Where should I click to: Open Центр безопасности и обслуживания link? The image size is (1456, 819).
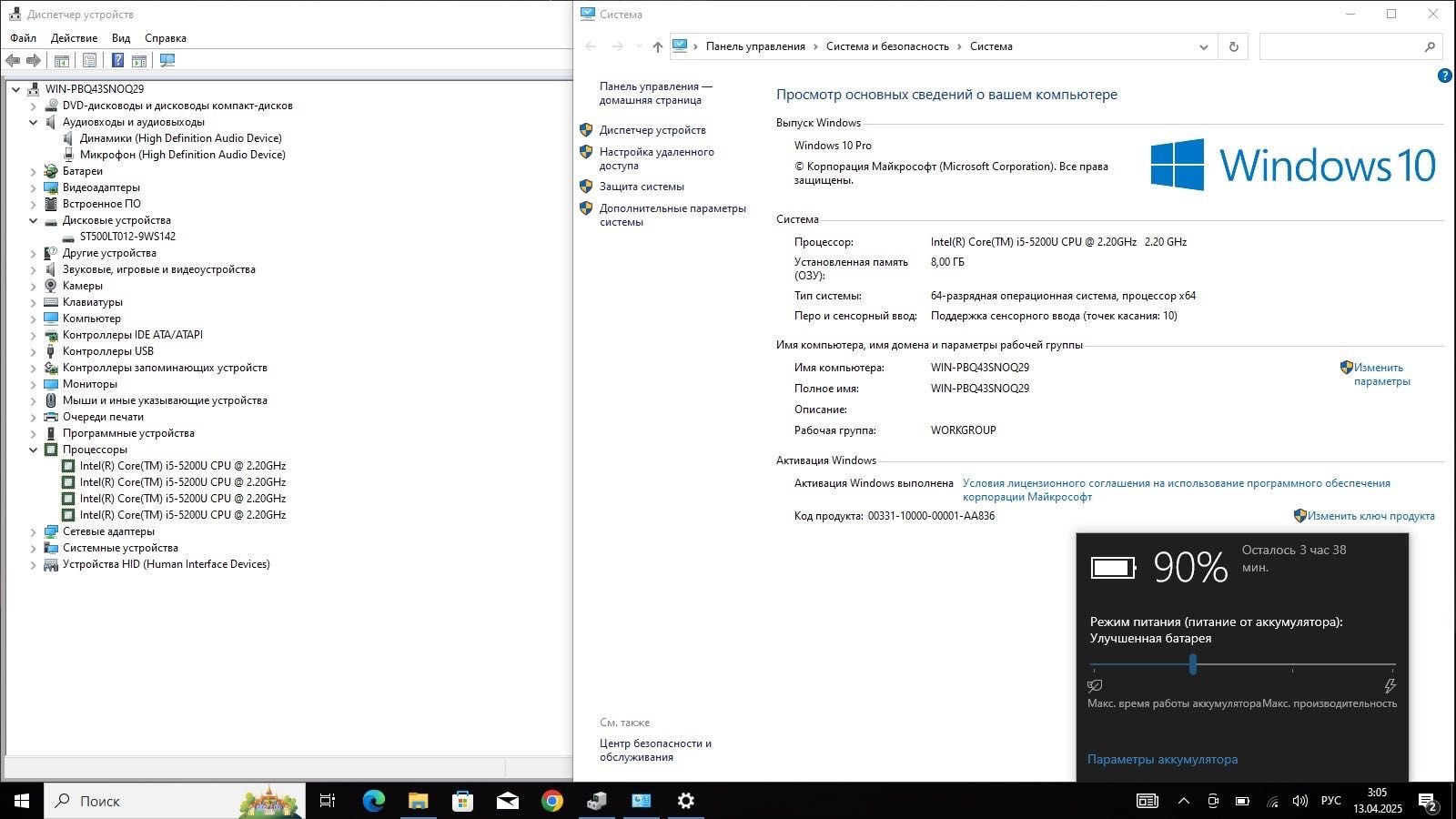pos(655,750)
